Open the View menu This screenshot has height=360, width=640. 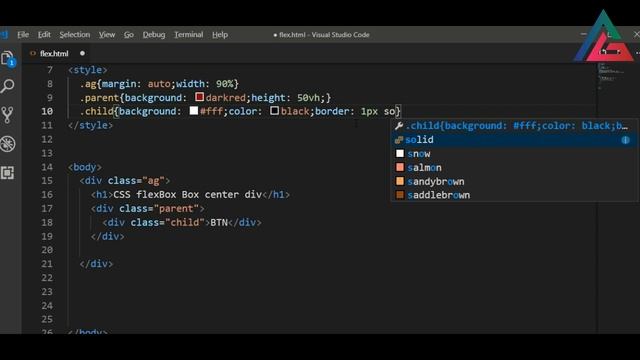point(107,35)
